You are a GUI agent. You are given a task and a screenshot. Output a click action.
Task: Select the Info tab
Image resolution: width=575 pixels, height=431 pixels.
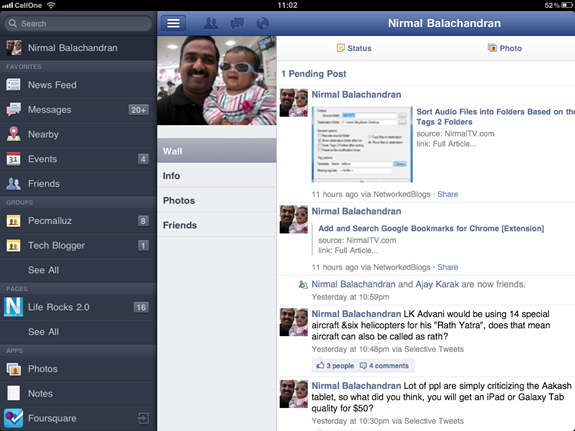pyautogui.click(x=217, y=176)
